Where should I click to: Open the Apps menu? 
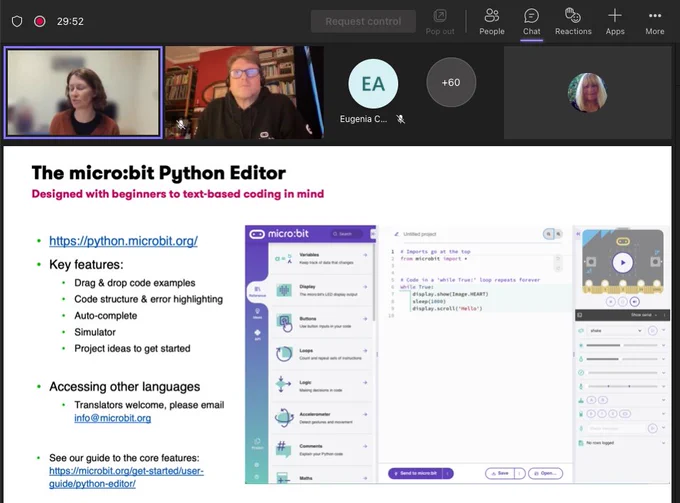point(615,22)
